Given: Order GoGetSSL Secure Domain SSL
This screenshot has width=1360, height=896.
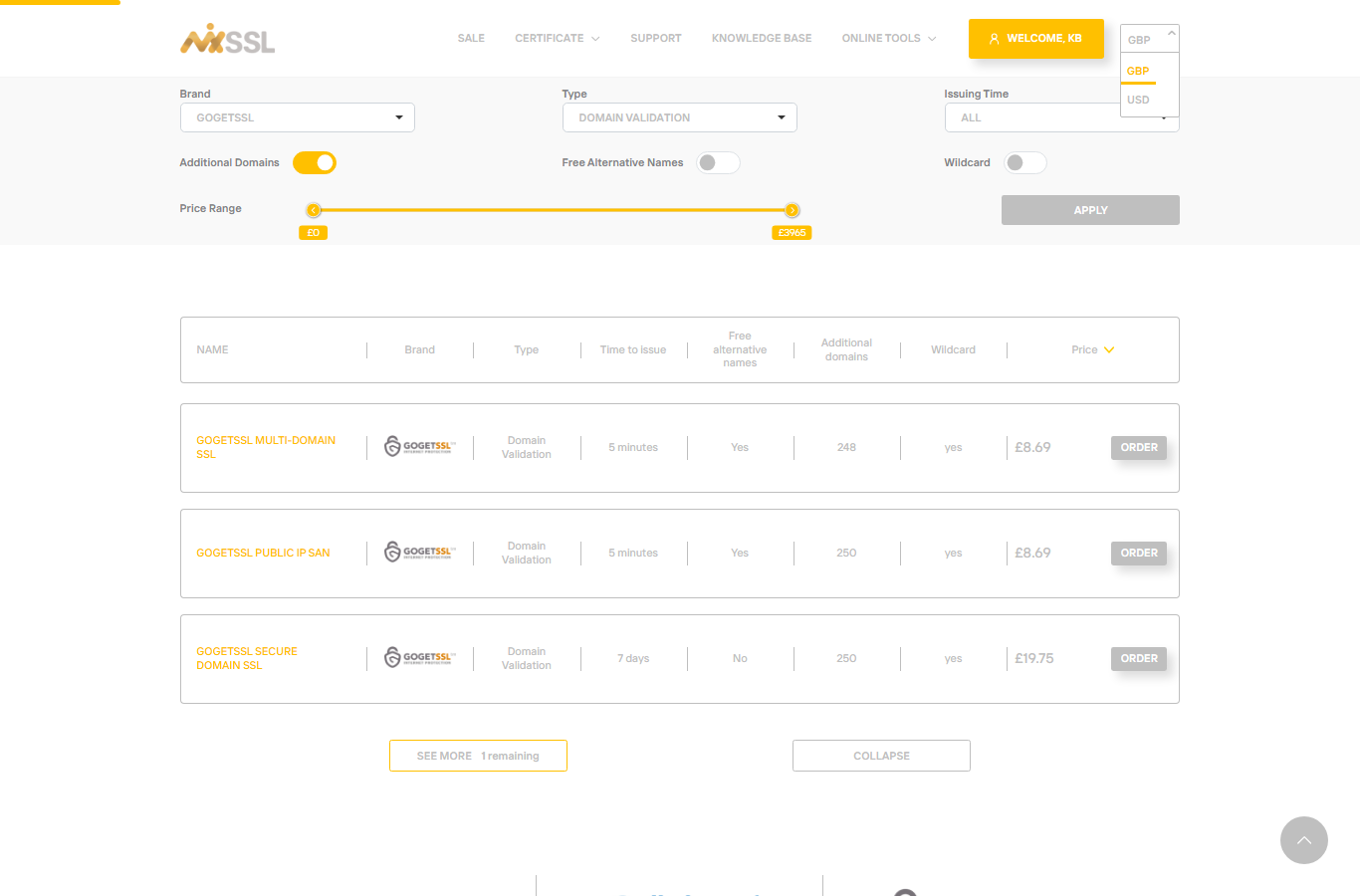Looking at the screenshot, I should coord(1139,658).
